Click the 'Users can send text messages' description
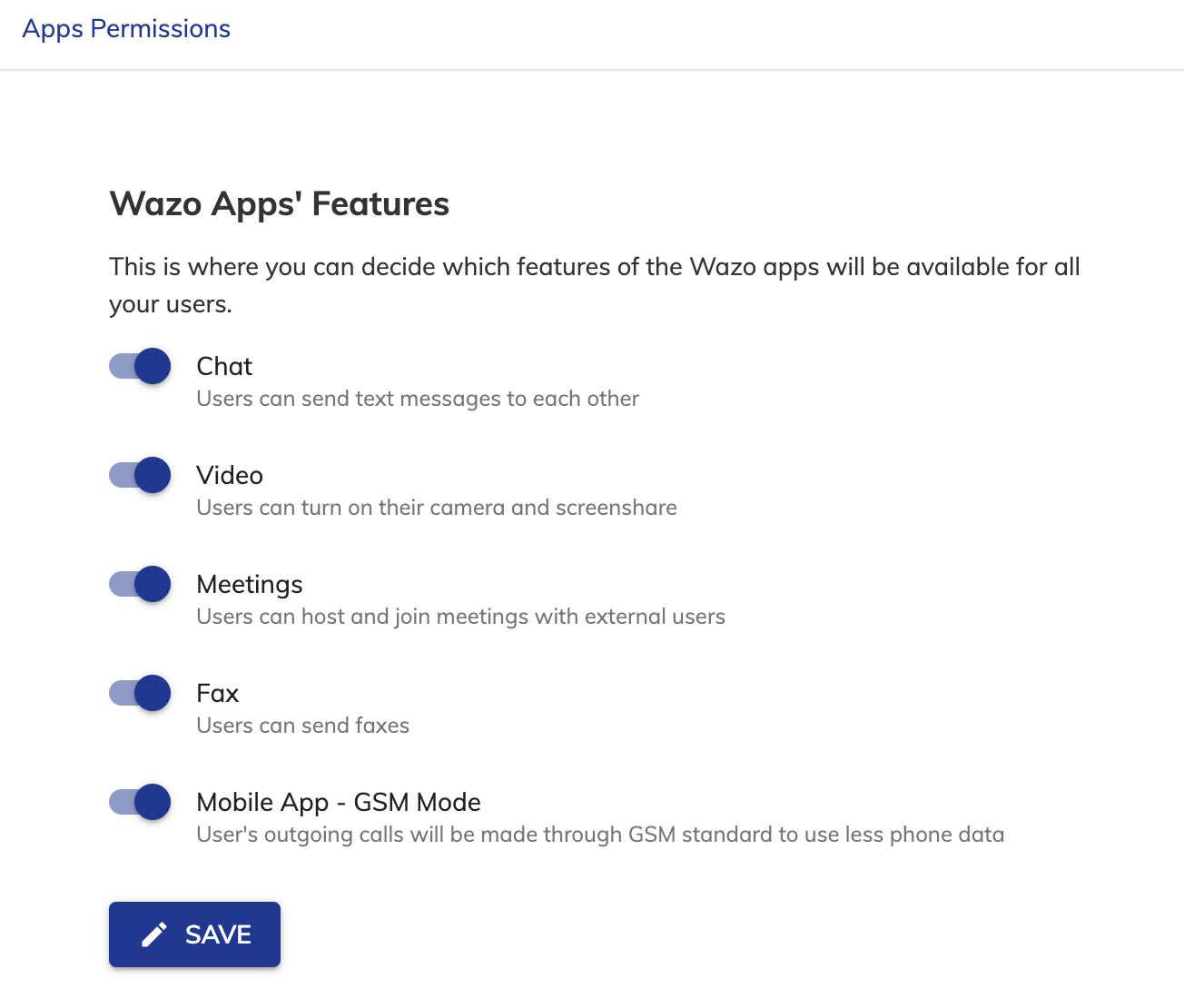Image resolution: width=1184 pixels, height=1008 pixels. pyautogui.click(x=418, y=399)
